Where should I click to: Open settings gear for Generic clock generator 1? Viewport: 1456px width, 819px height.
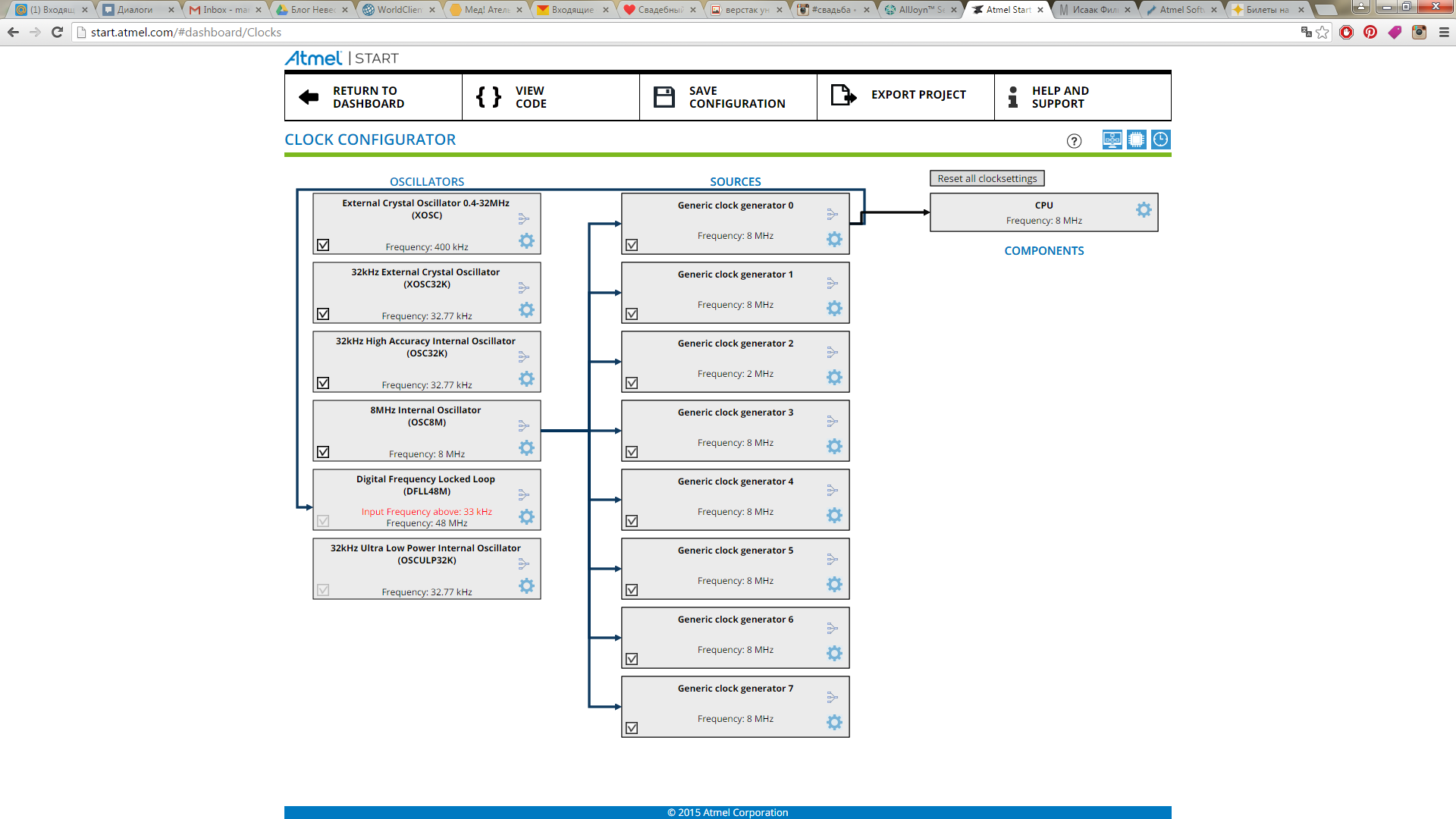point(834,309)
